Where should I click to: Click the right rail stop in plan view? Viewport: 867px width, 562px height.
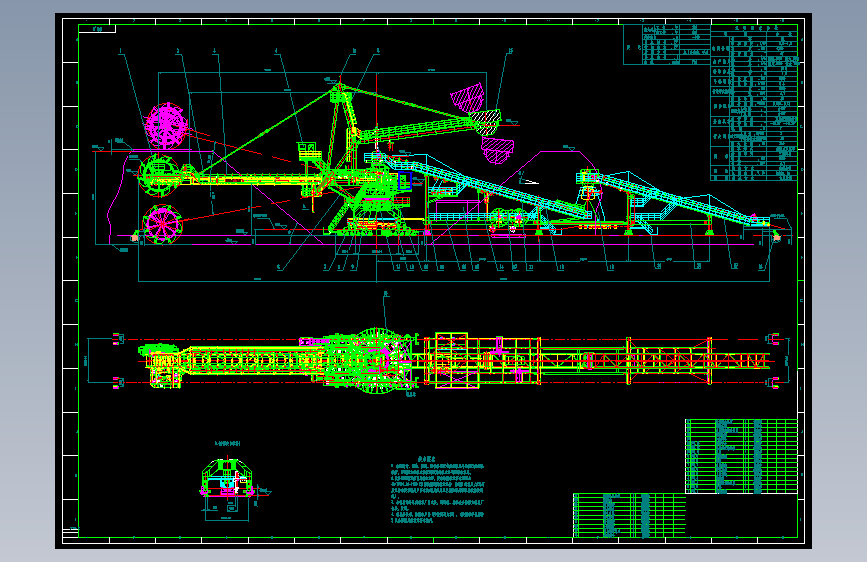pyautogui.click(x=773, y=339)
